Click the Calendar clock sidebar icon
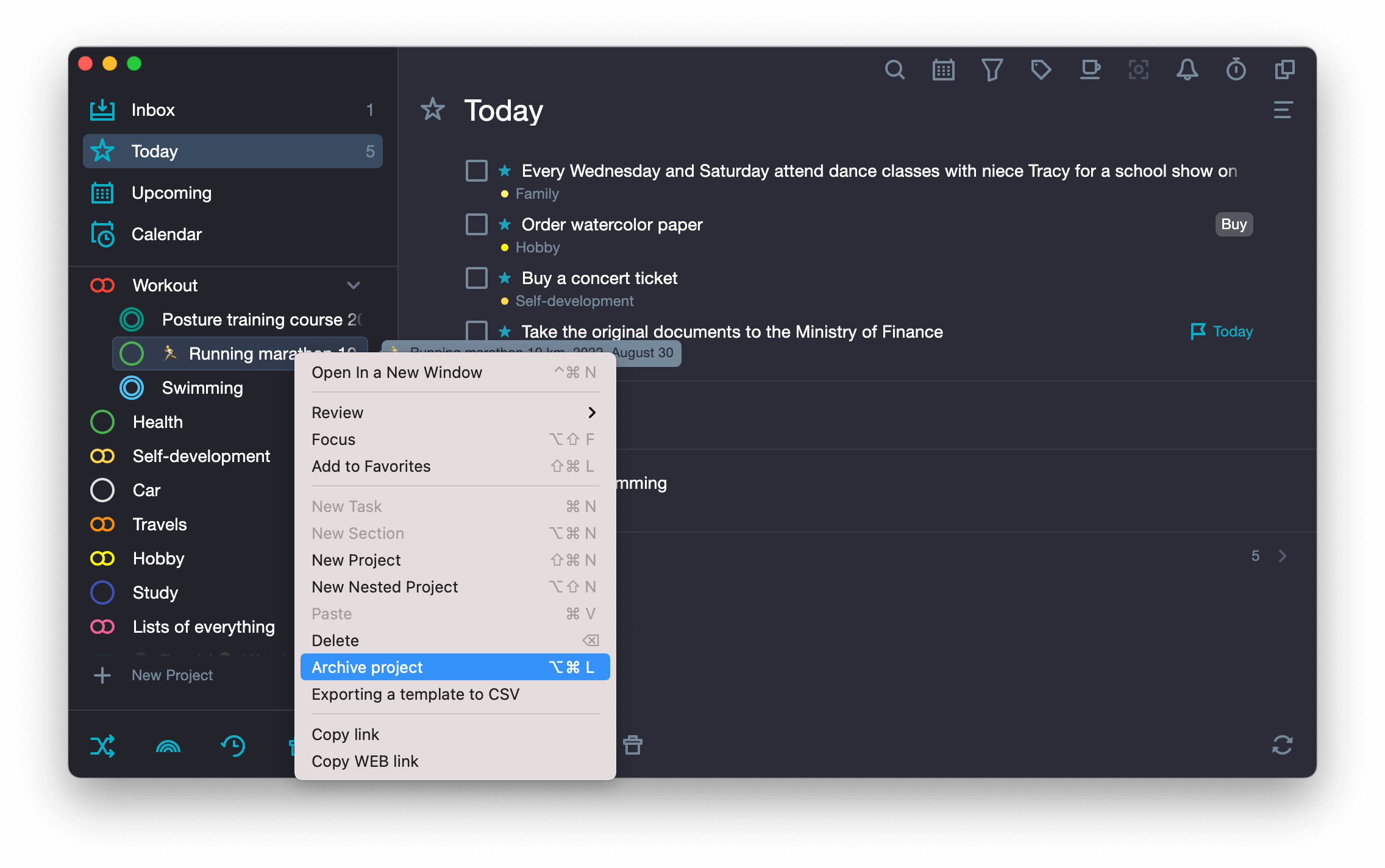1385x868 pixels. (102, 234)
